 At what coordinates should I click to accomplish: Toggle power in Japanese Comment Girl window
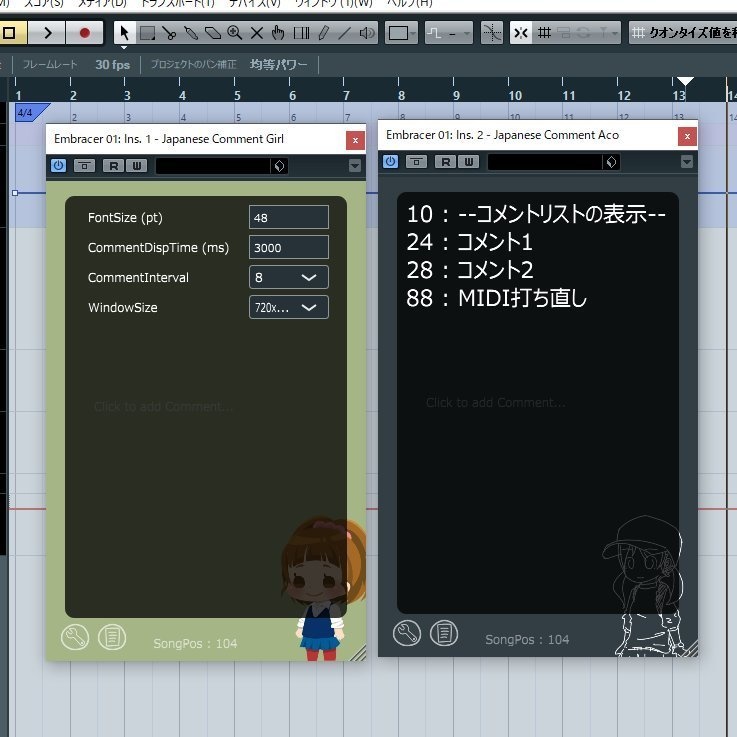pos(58,165)
